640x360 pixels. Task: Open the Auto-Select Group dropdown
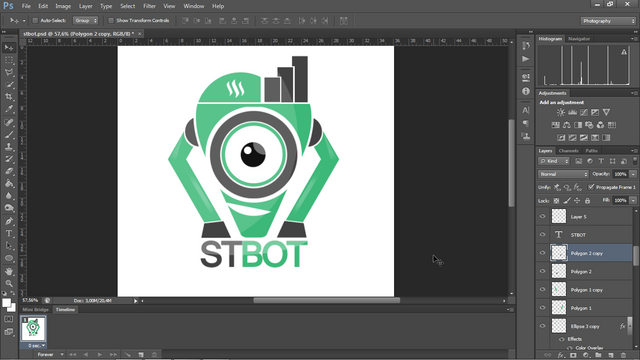pos(85,20)
